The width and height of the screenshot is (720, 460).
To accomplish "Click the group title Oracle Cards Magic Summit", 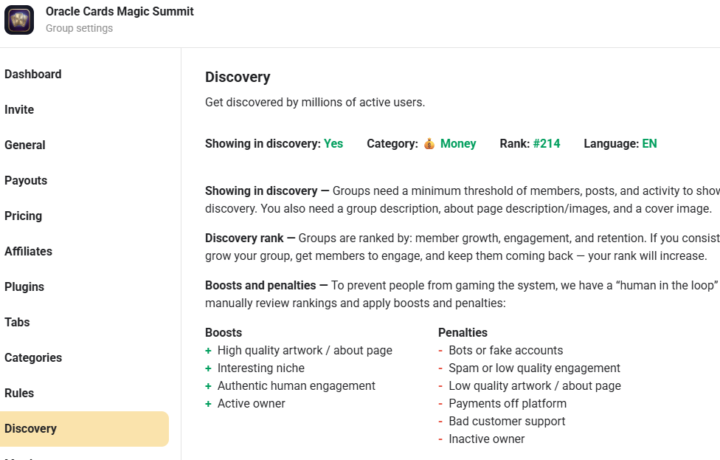I will [120, 12].
